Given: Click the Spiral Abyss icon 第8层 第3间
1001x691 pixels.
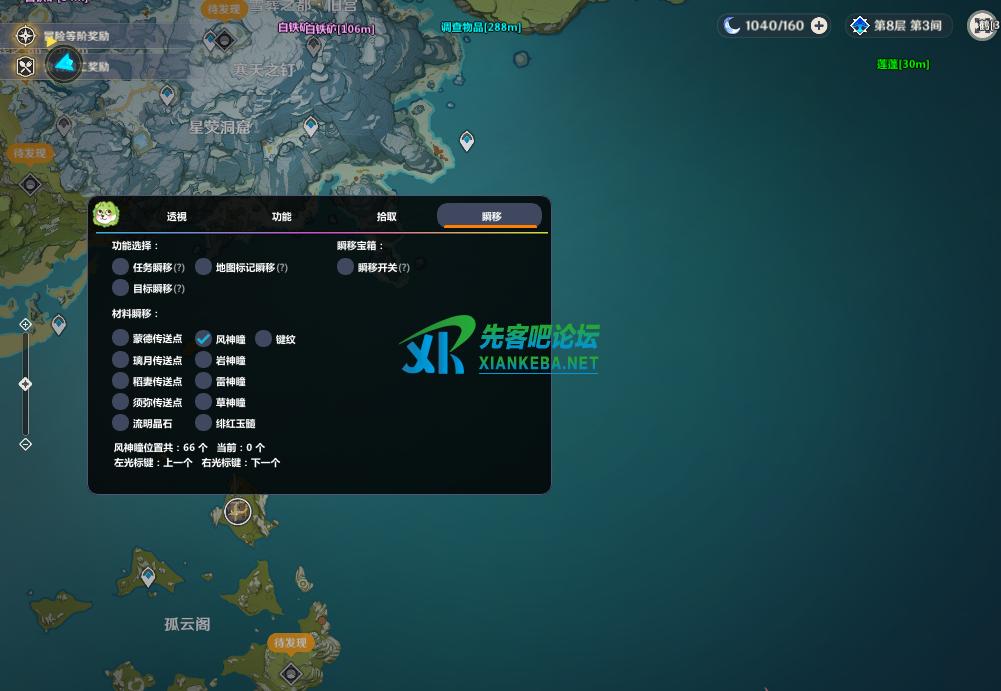Looking at the screenshot, I should 859,26.
